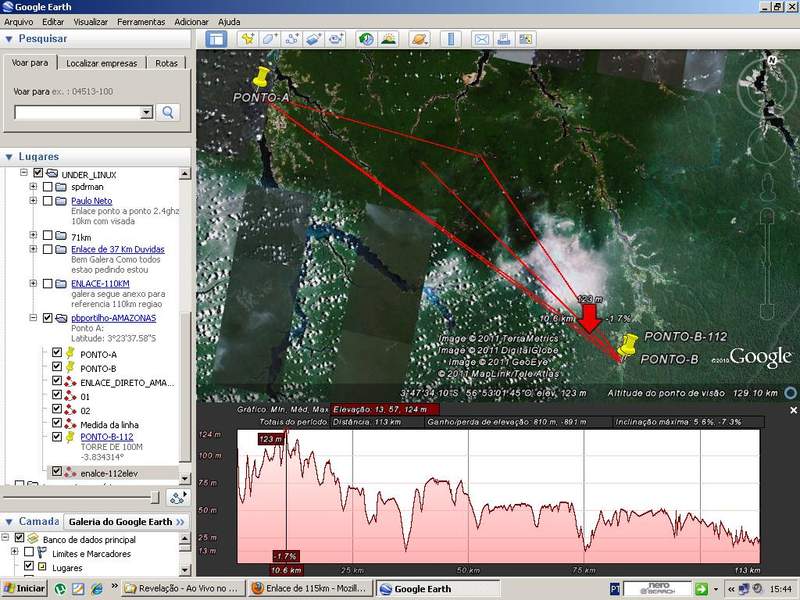
Task: Uncheck the PONTO-A placemark checkbox
Action: (x=57, y=352)
